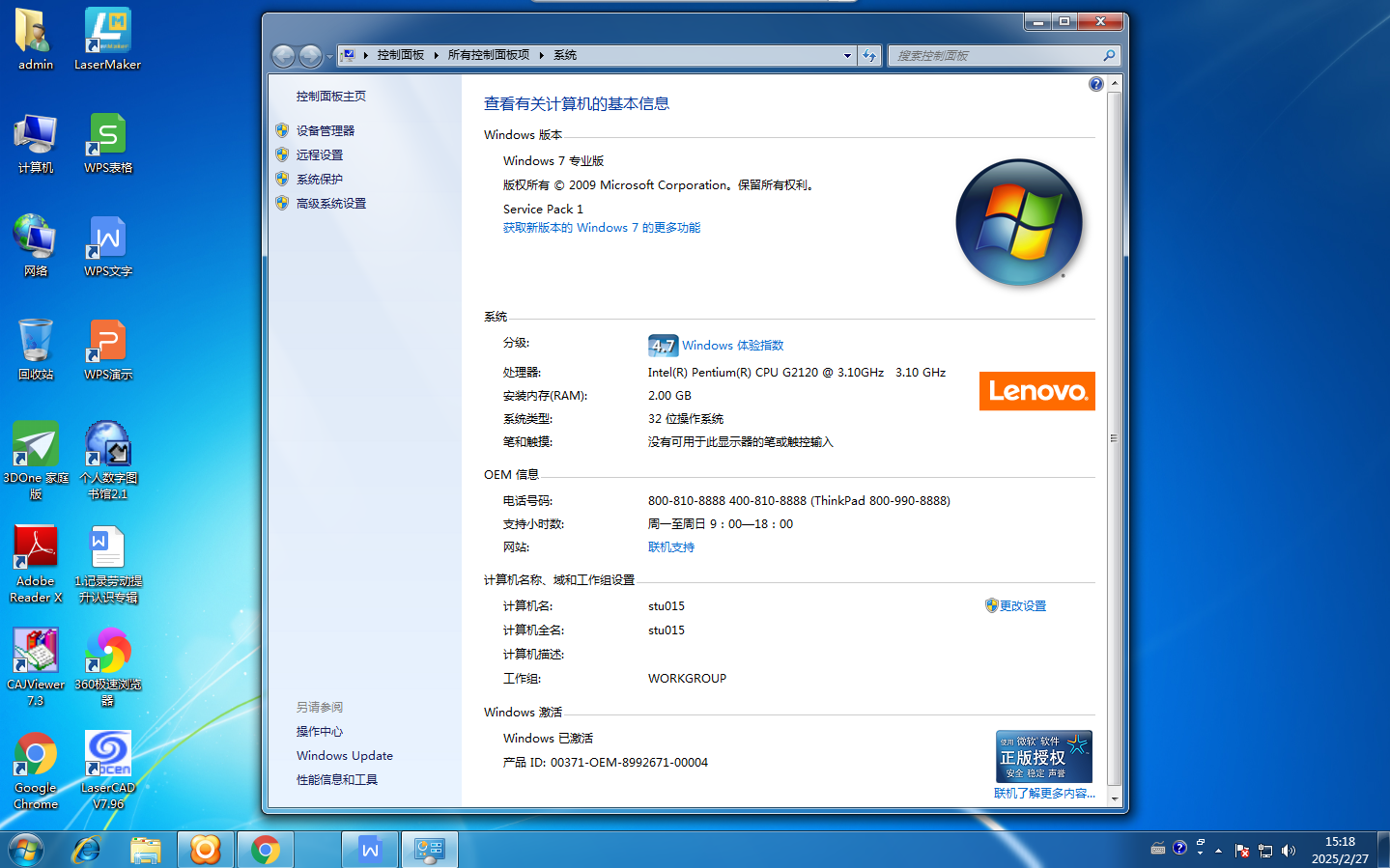Image resolution: width=1390 pixels, height=868 pixels.
Task: Open 远程设置 from the sidebar
Action: tap(320, 154)
